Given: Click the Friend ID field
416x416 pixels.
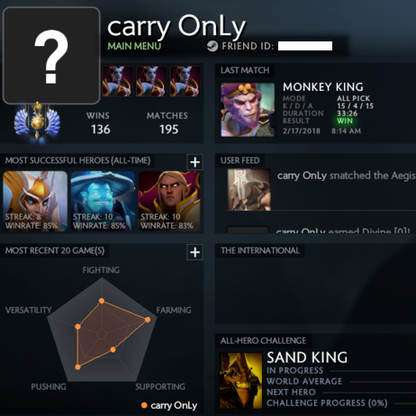Looking at the screenshot, I should (x=305, y=46).
